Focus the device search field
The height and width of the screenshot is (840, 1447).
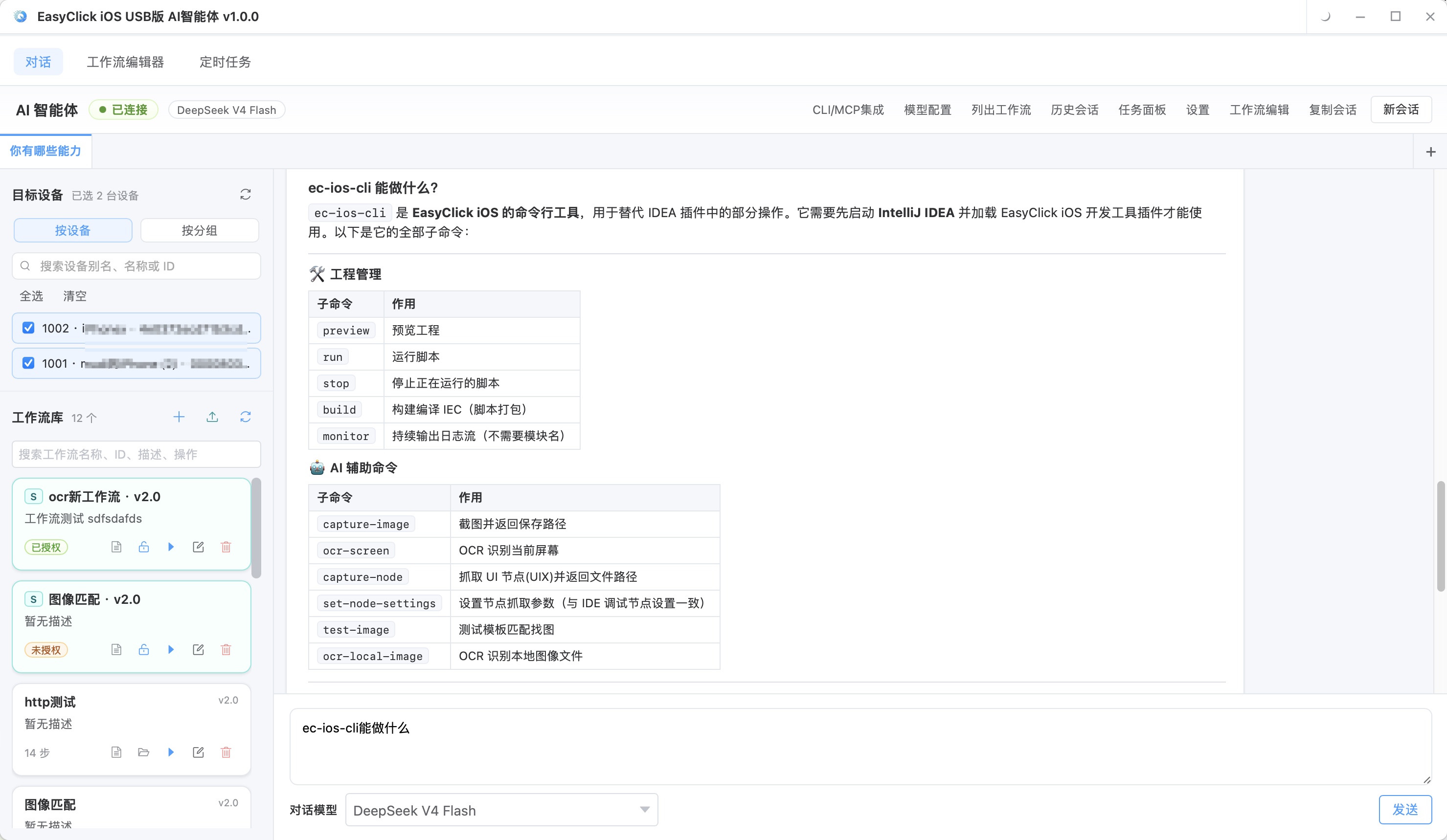click(x=136, y=265)
